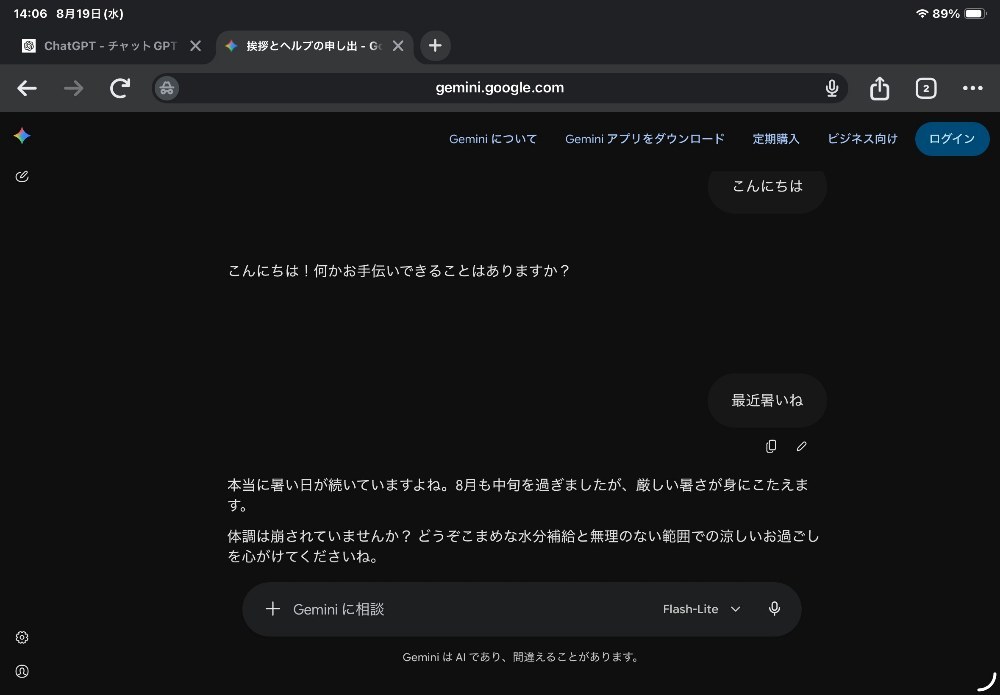Tap the 8月19日(水) date in the status bar
The image size is (1000, 695).
pyautogui.click(x=90, y=13)
